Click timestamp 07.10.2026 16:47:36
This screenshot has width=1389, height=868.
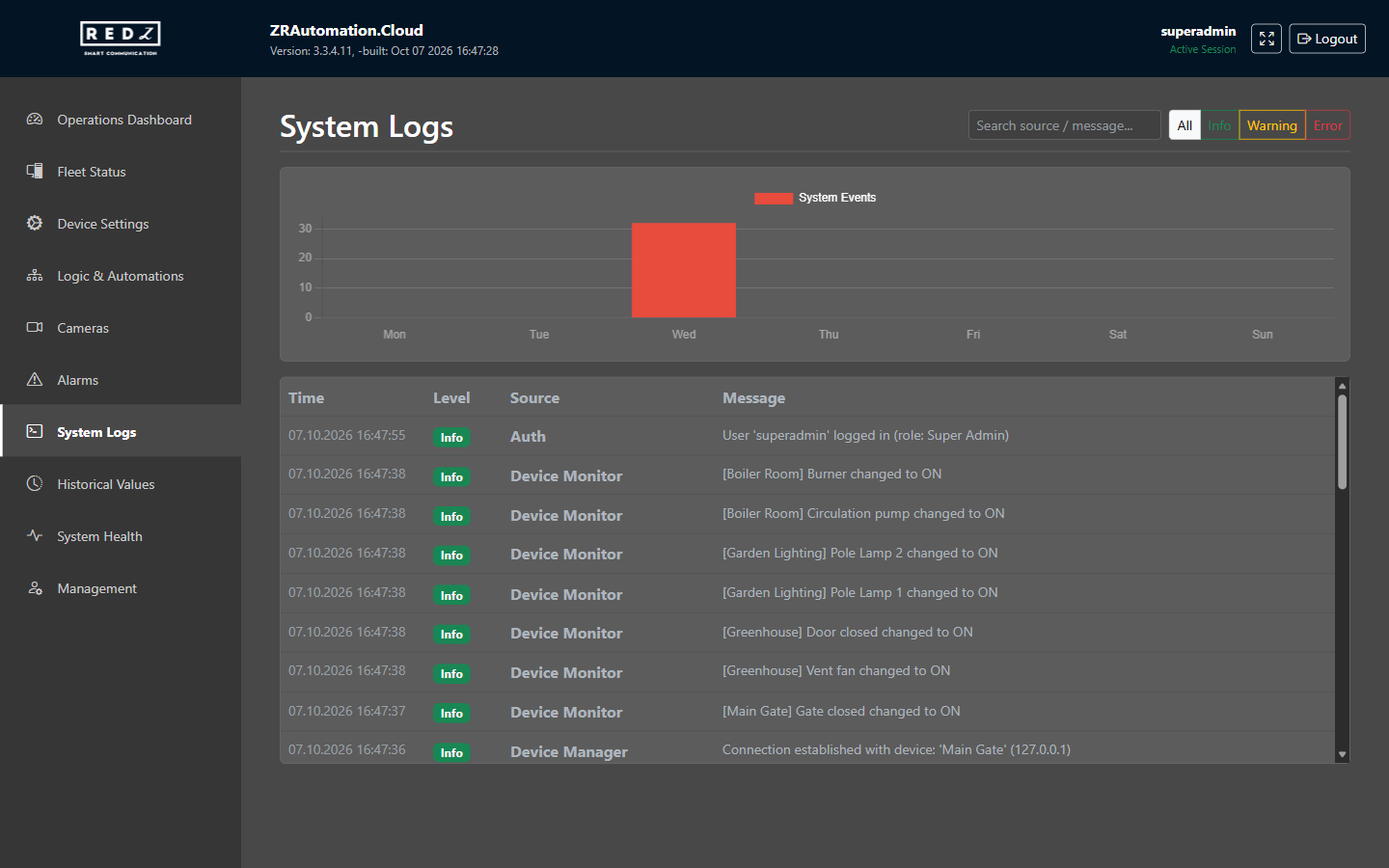tap(347, 749)
